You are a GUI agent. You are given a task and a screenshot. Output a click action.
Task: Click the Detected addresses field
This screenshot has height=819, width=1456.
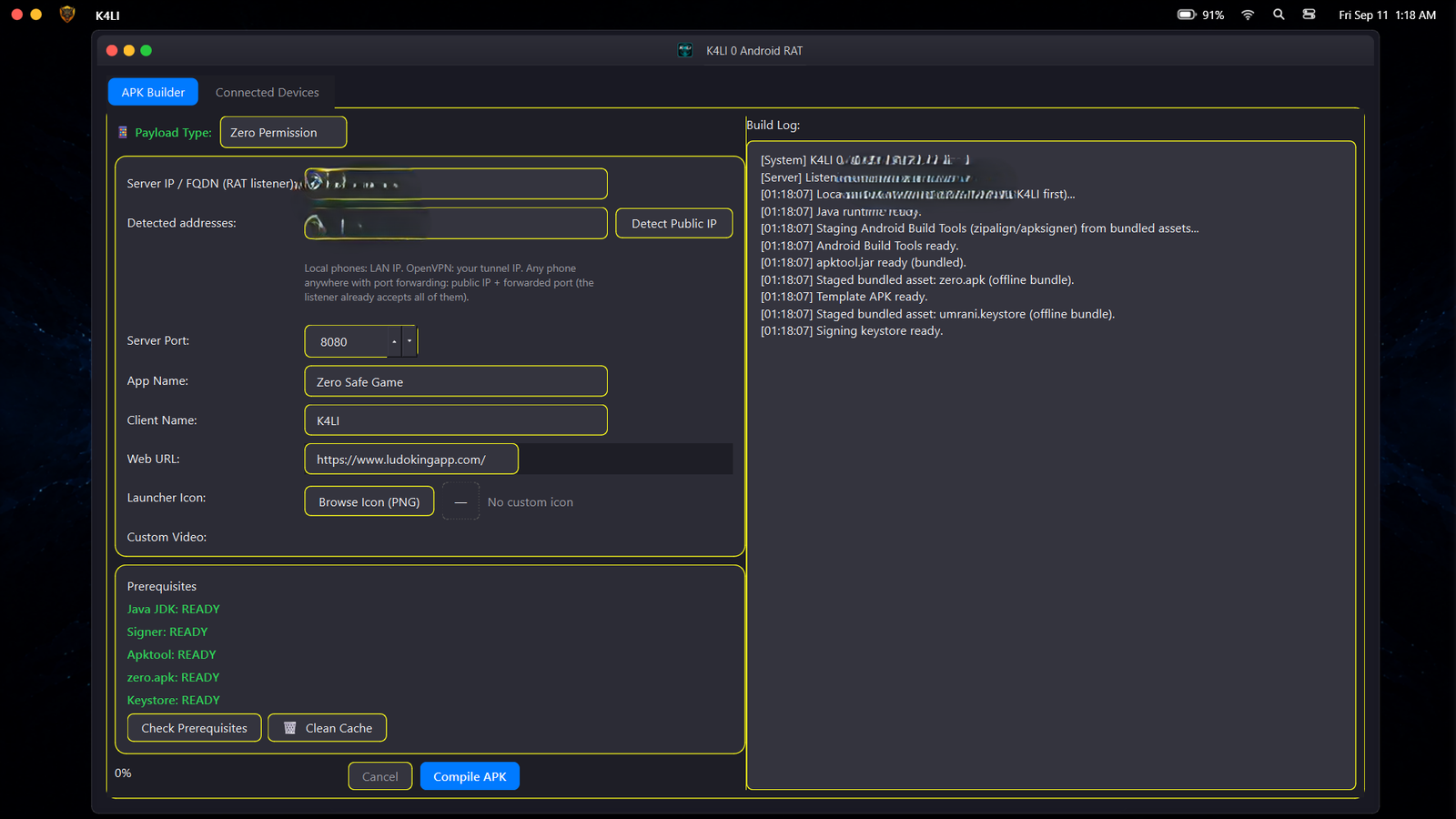[x=455, y=223]
